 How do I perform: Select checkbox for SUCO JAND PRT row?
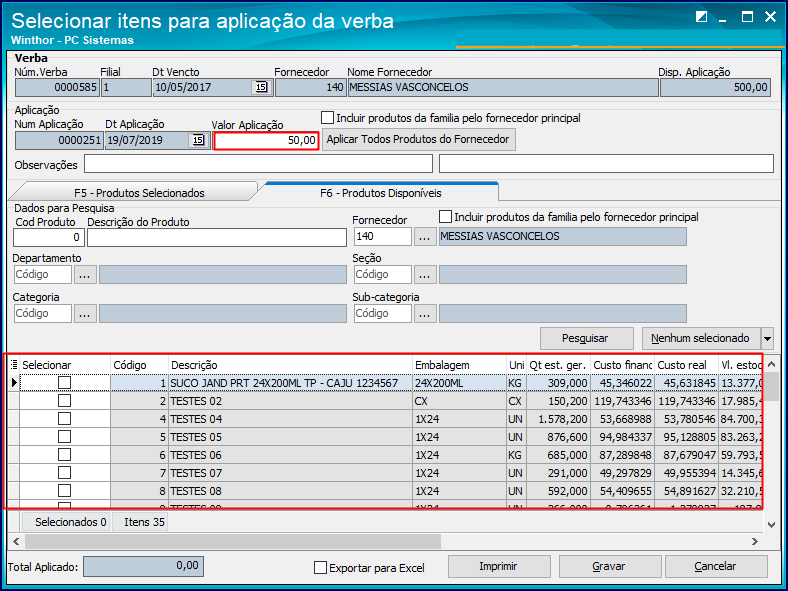tap(64, 383)
